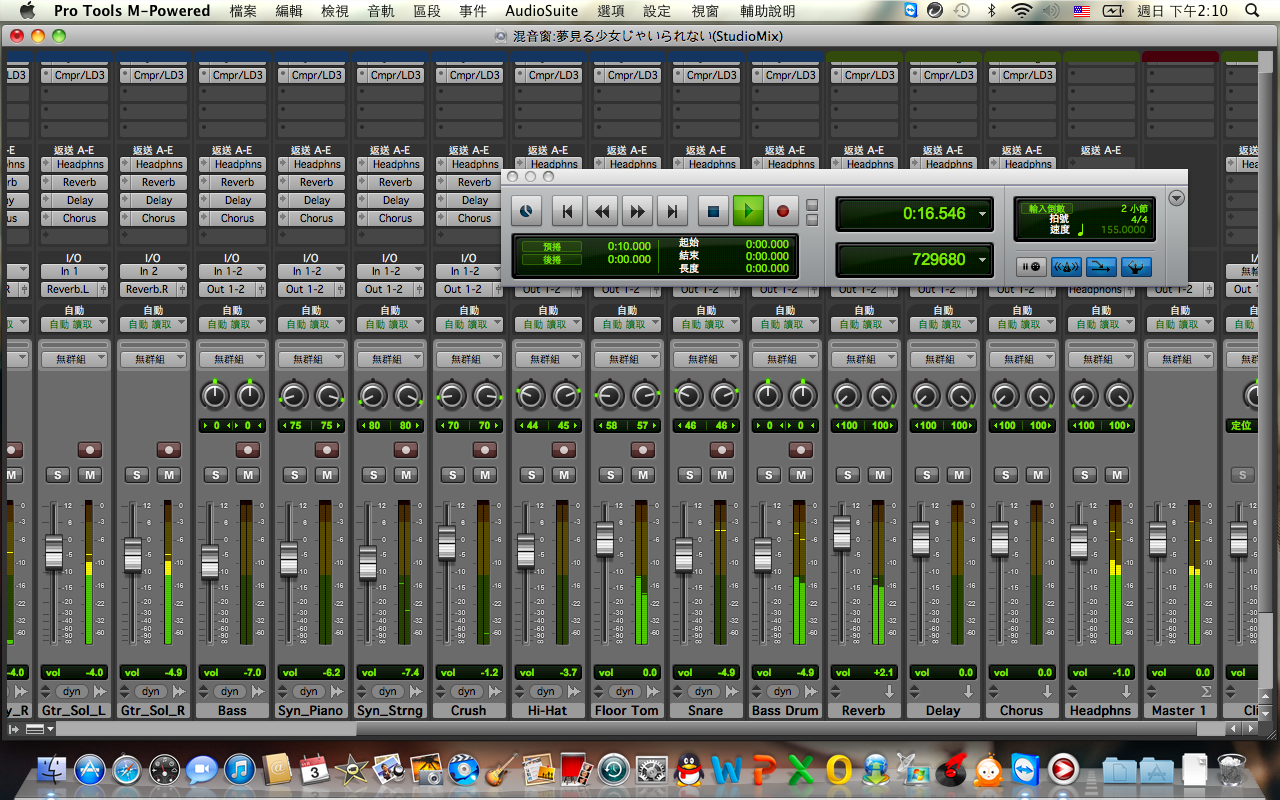
Task: Open the 輔助說明 menu
Action: point(768,11)
